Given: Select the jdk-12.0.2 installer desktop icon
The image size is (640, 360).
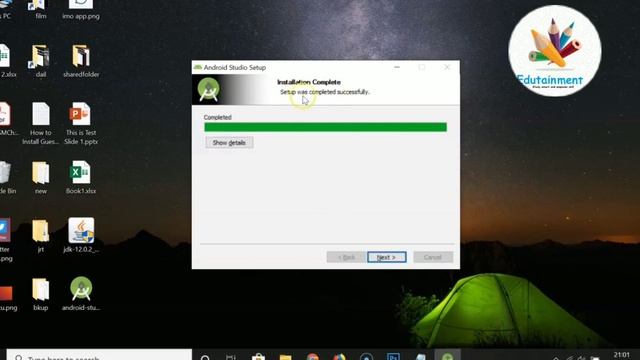Looking at the screenshot, I should tap(81, 236).
